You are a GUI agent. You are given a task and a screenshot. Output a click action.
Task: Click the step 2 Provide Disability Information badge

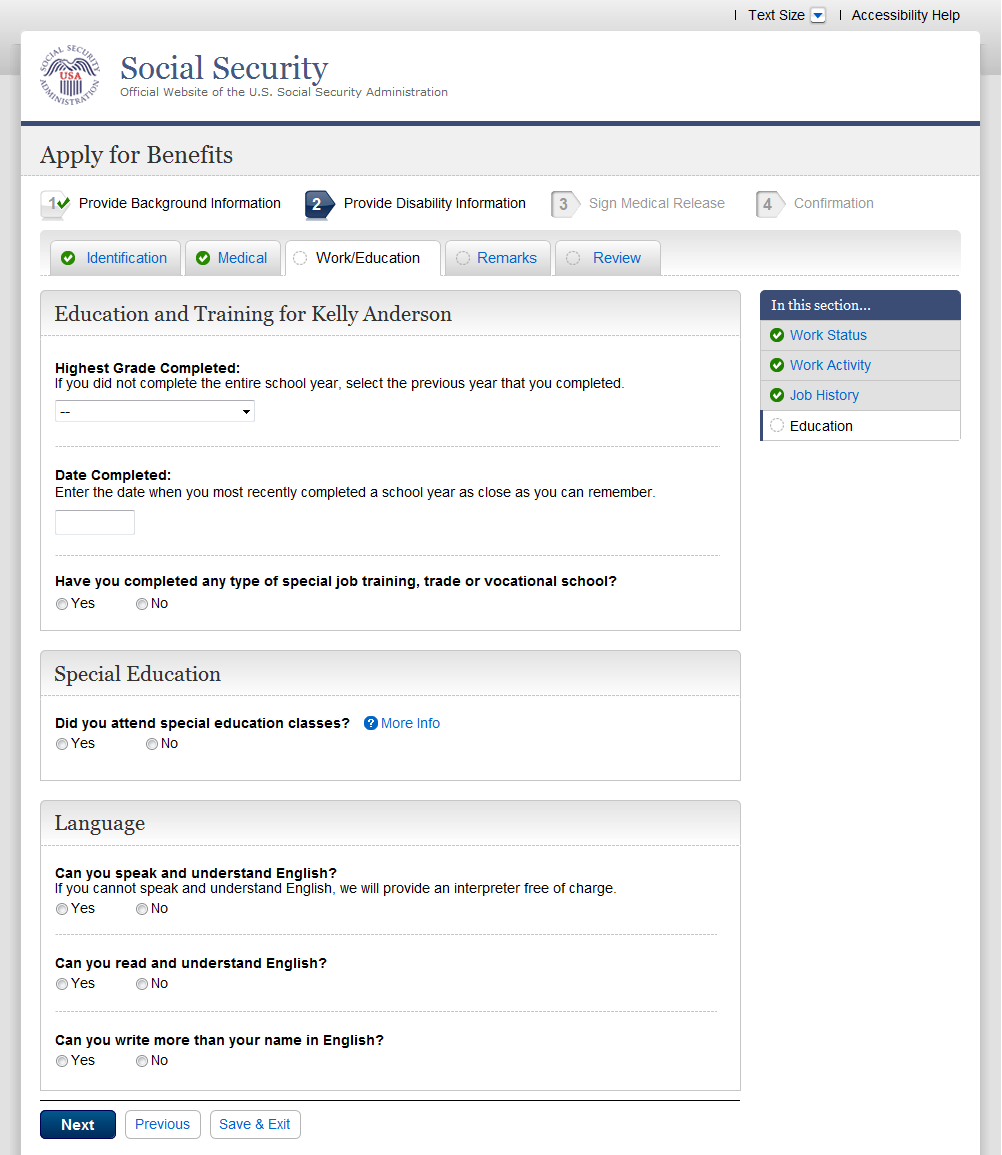(319, 204)
